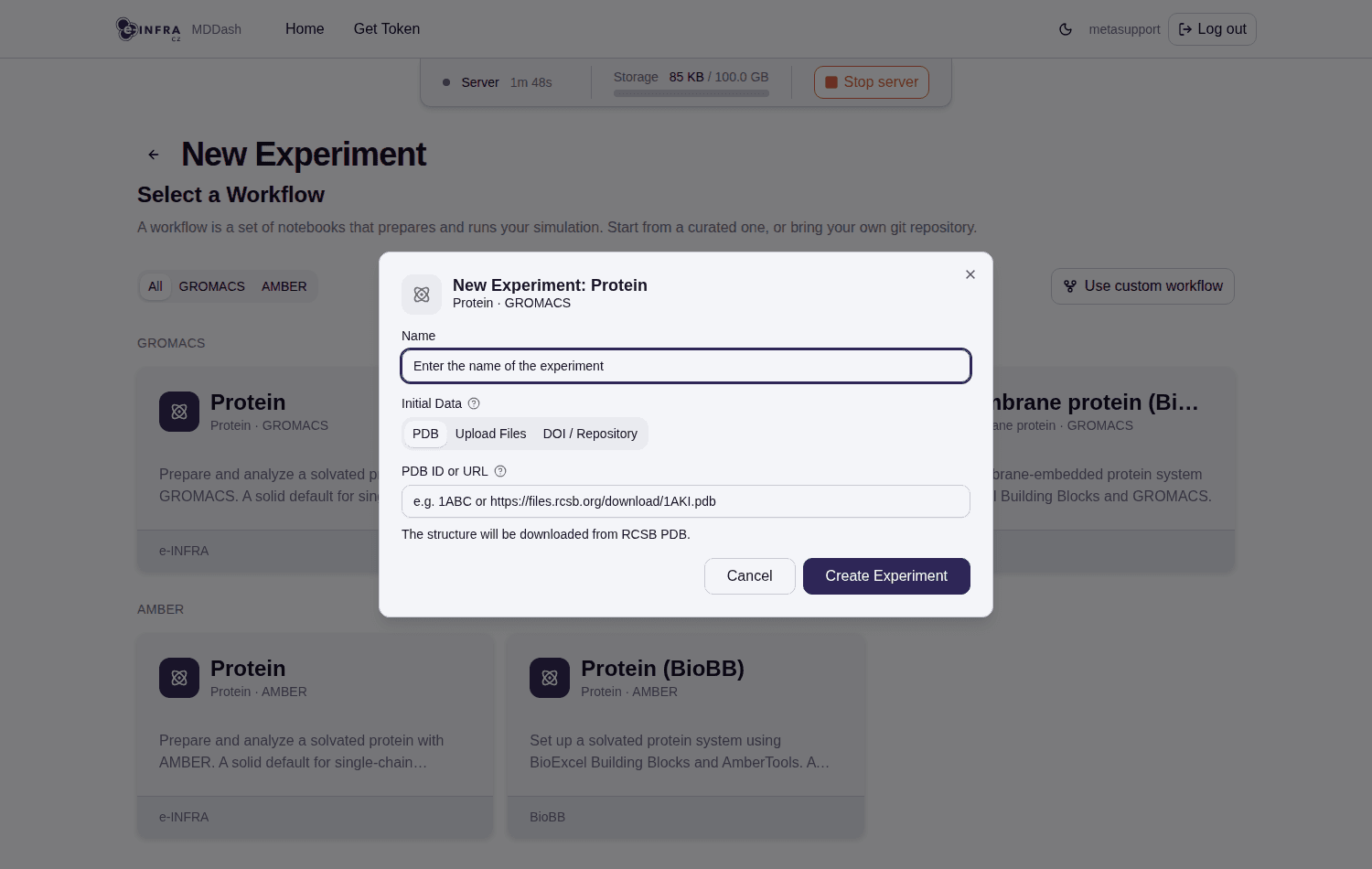Image resolution: width=1372 pixels, height=869 pixels.
Task: Switch to the Upload Files tab
Action: pyautogui.click(x=491, y=434)
